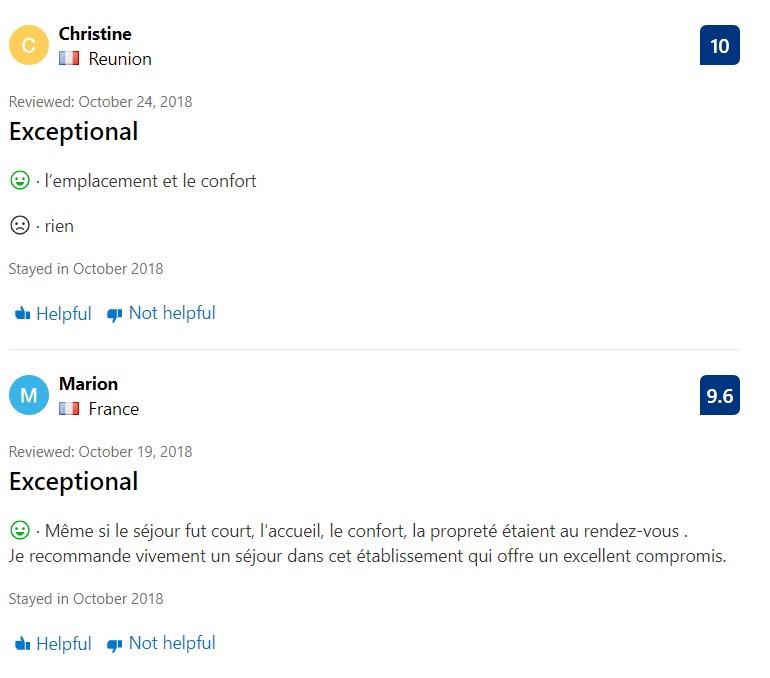Click the sad face icon beside rien

point(20,225)
